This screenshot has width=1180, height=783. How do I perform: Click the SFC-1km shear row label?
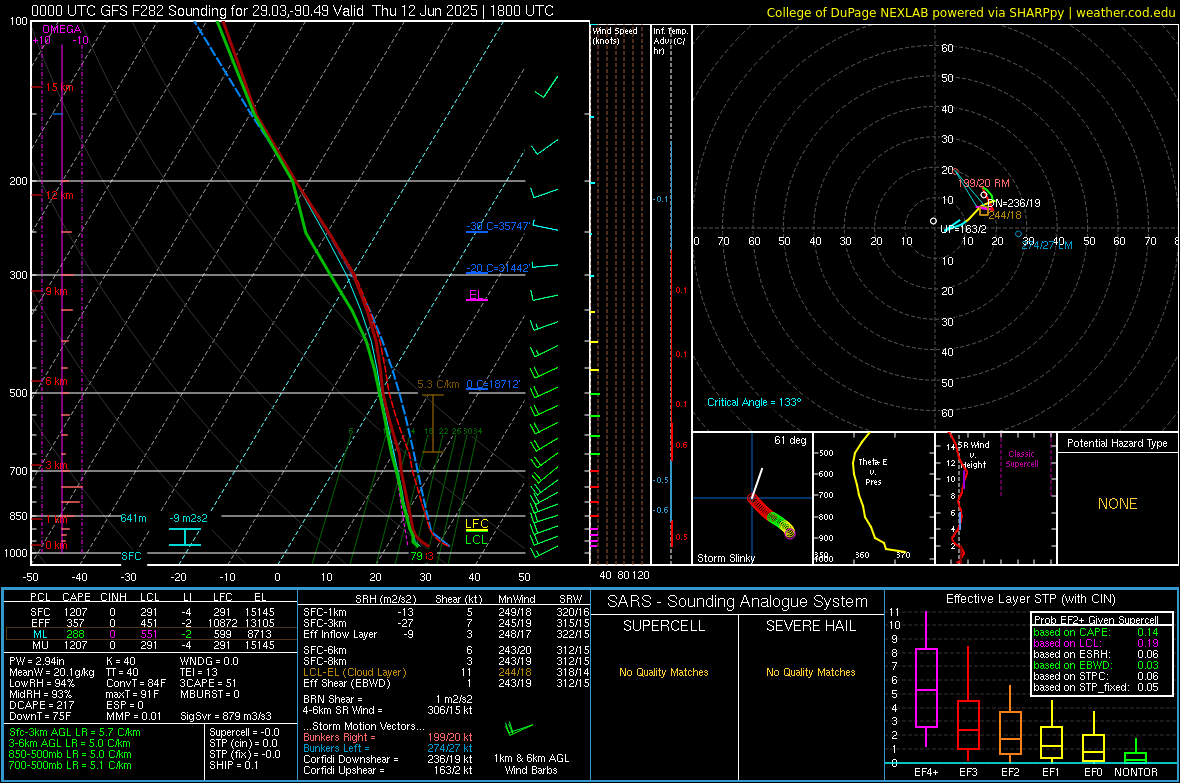coord(327,612)
